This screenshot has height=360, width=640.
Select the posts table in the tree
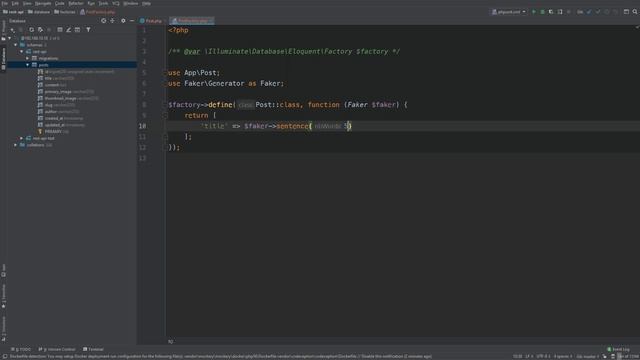tap(72, 65)
